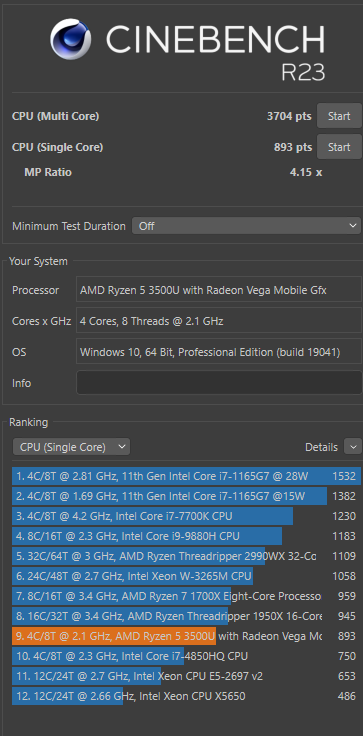Click the Processor field showing AMD Ryzen 5 3500U
363x736 pixels.
(219, 290)
